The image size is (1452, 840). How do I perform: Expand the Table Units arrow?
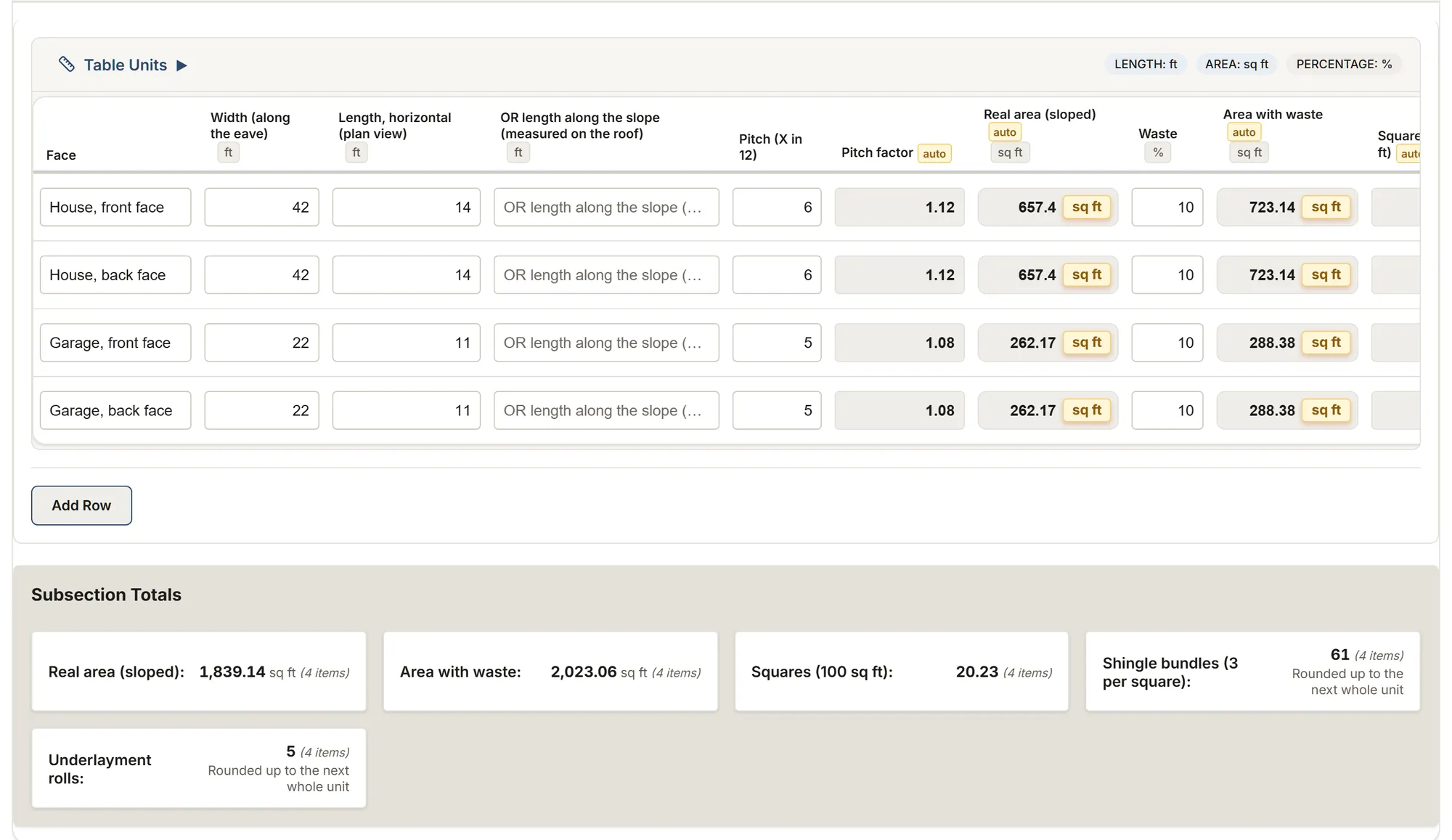point(182,65)
